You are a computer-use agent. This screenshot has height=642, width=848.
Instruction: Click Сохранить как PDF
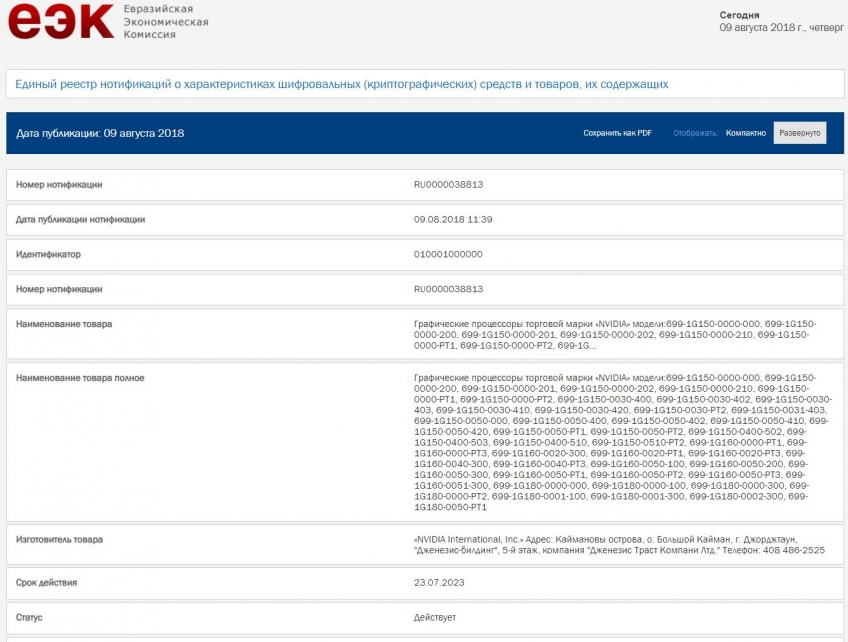[617, 133]
